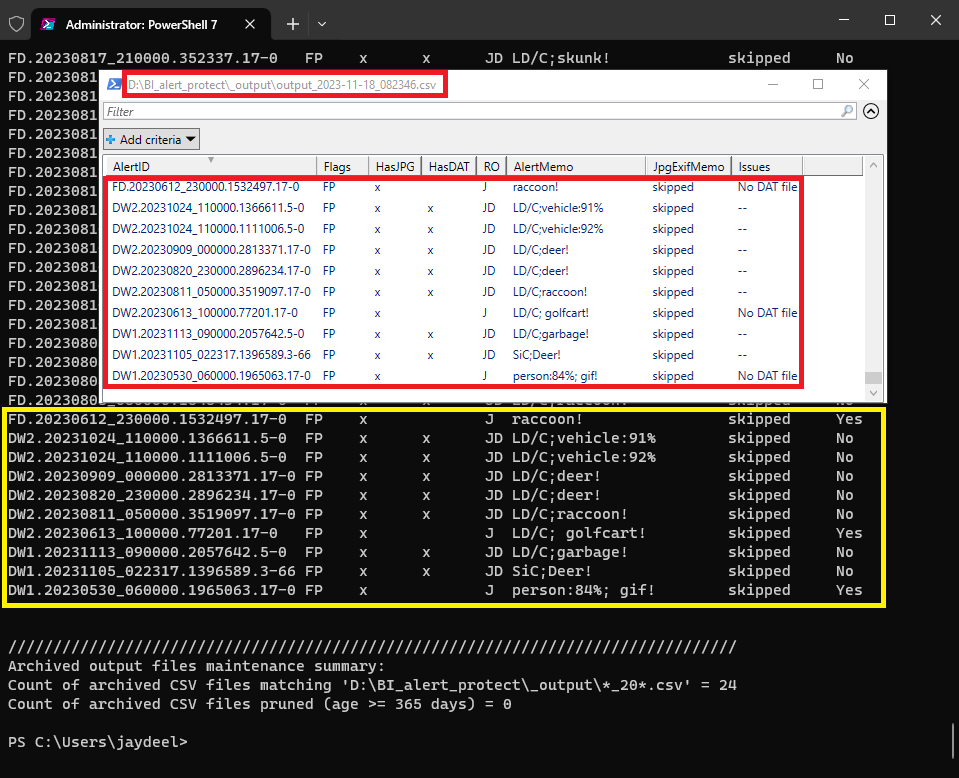Select row DW2.20230820_230000.2896234.17-0 in grid
959x778 pixels.
[x=454, y=270]
